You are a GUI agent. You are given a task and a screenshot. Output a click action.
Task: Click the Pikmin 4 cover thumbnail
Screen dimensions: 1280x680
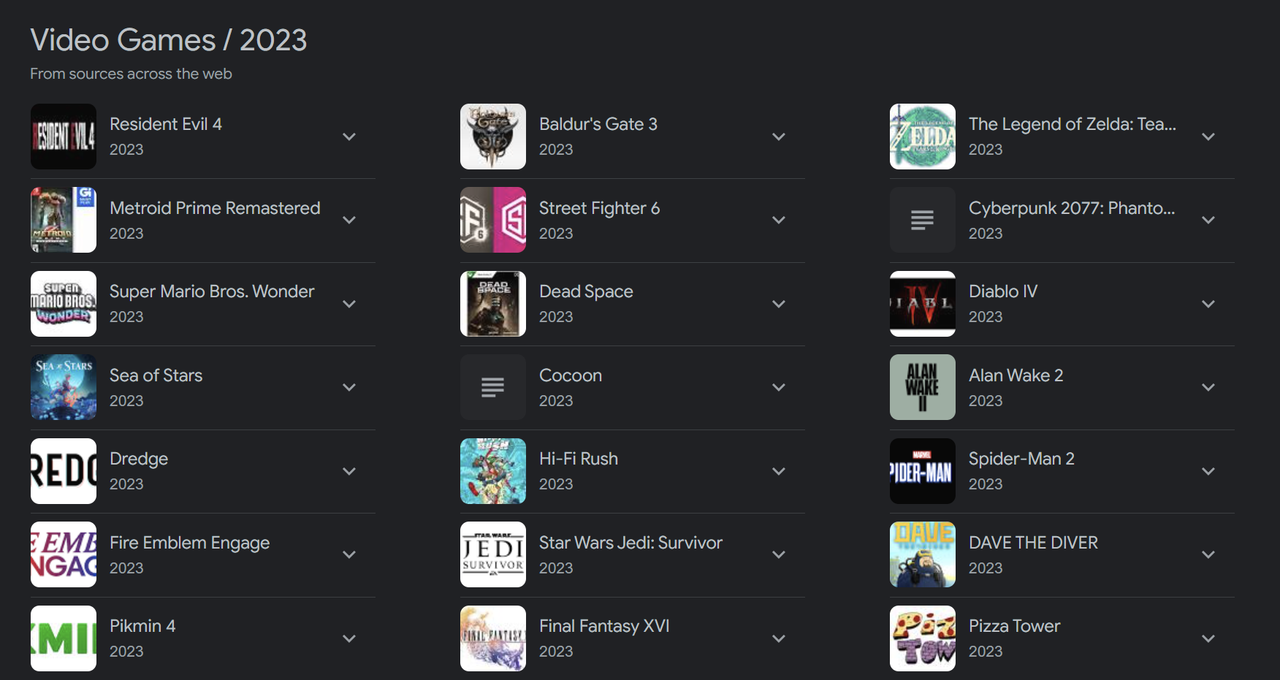pyautogui.click(x=63, y=638)
